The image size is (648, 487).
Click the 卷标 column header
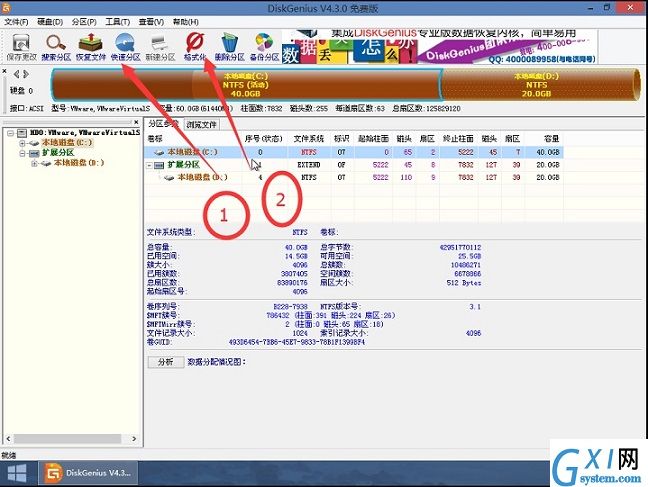click(155, 139)
